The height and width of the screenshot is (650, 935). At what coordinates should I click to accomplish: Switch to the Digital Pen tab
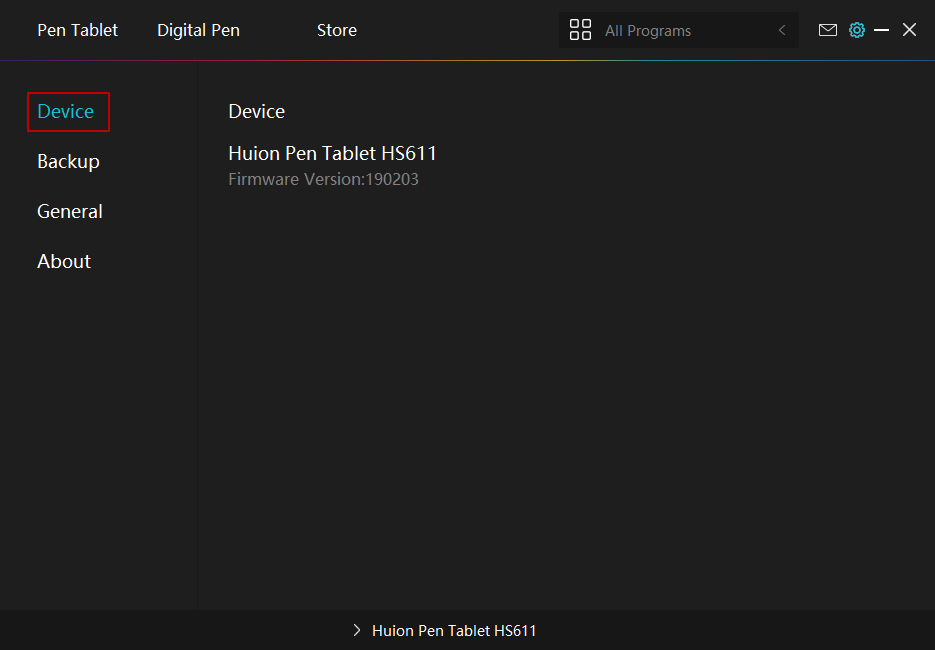click(x=198, y=30)
